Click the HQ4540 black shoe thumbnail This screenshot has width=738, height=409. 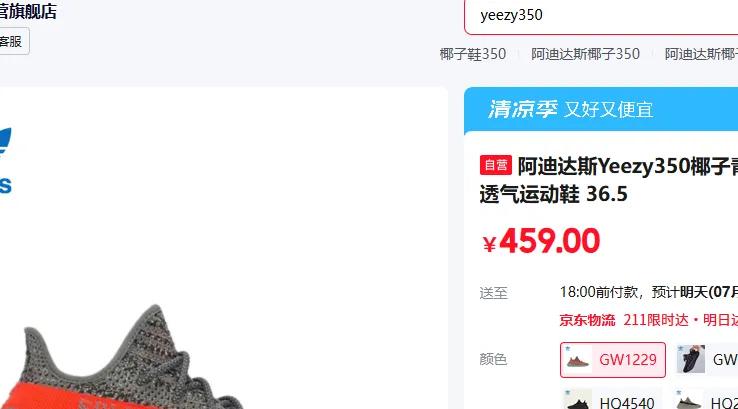coord(578,401)
